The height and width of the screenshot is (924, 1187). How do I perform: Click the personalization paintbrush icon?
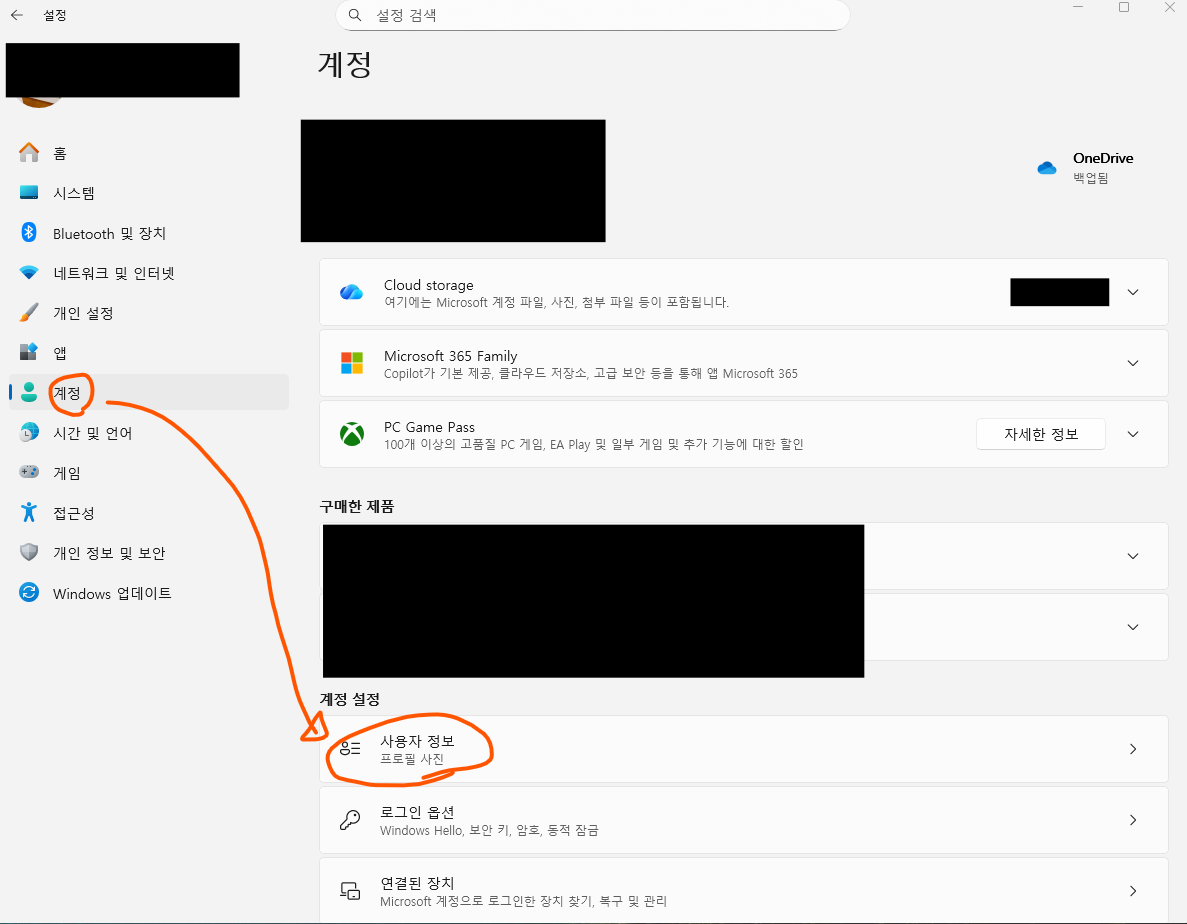tap(29, 313)
